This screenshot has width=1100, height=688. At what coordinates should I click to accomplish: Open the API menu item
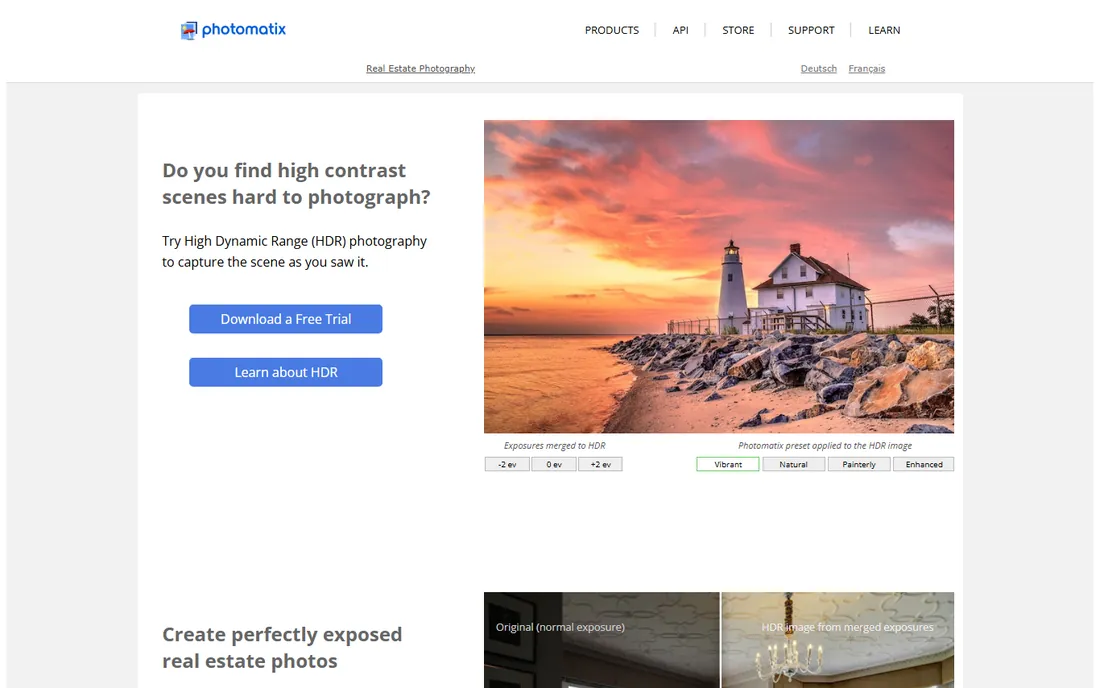tap(680, 30)
